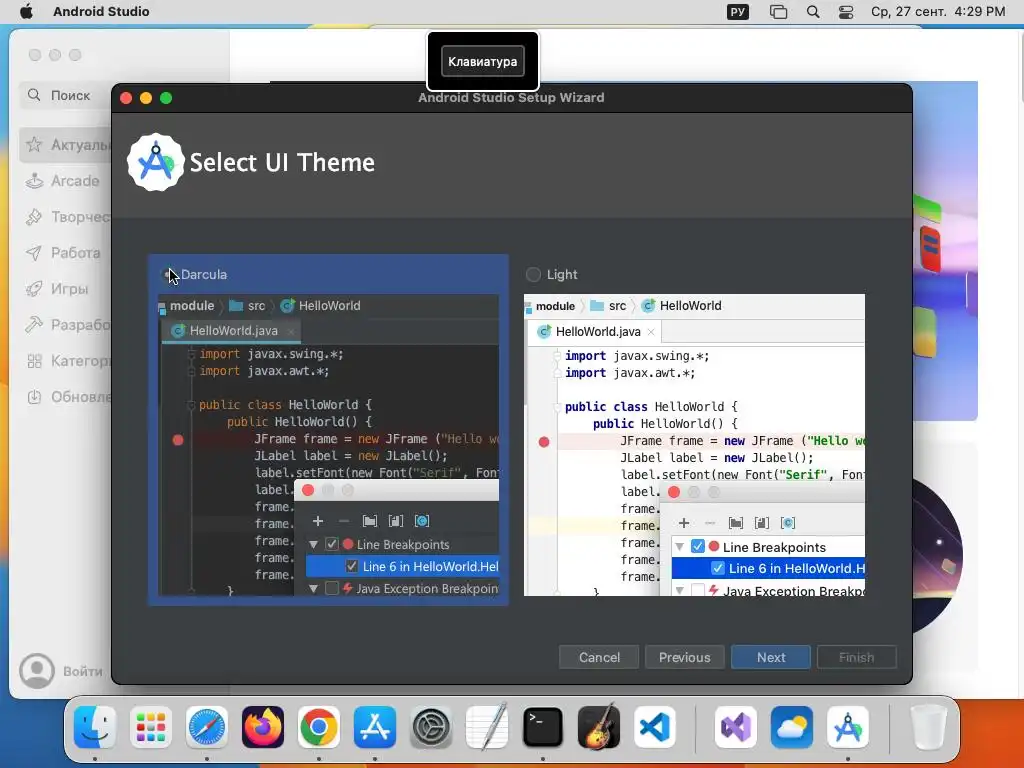The width and height of the screenshot is (1024, 768).
Task: Open Spotlight search in menu bar
Action: (x=813, y=12)
